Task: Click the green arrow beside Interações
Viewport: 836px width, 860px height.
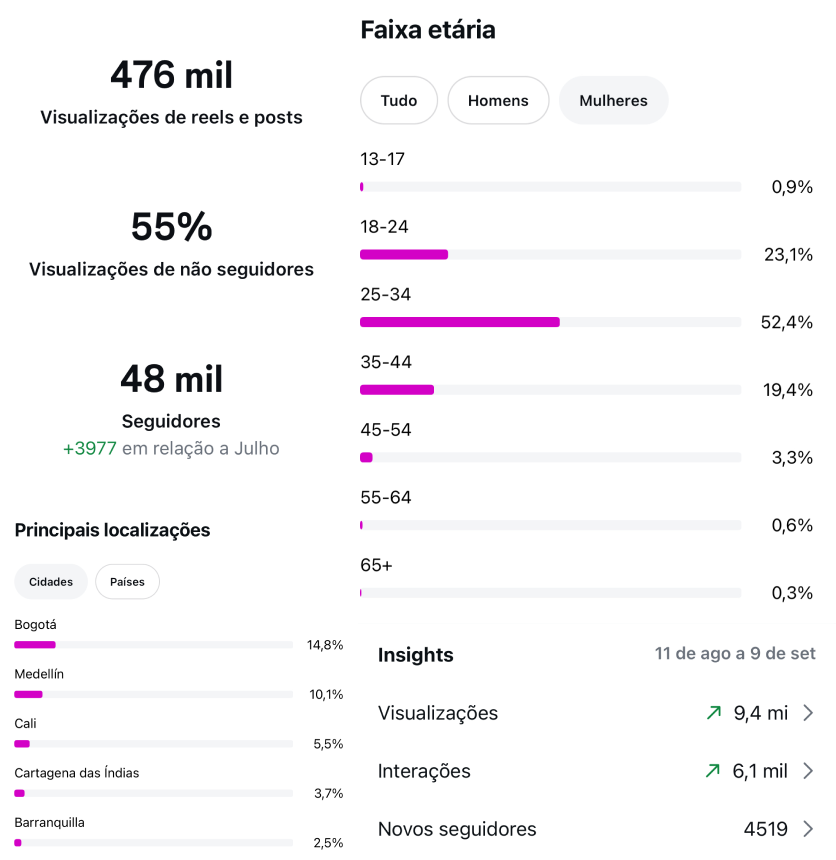Action: click(713, 771)
